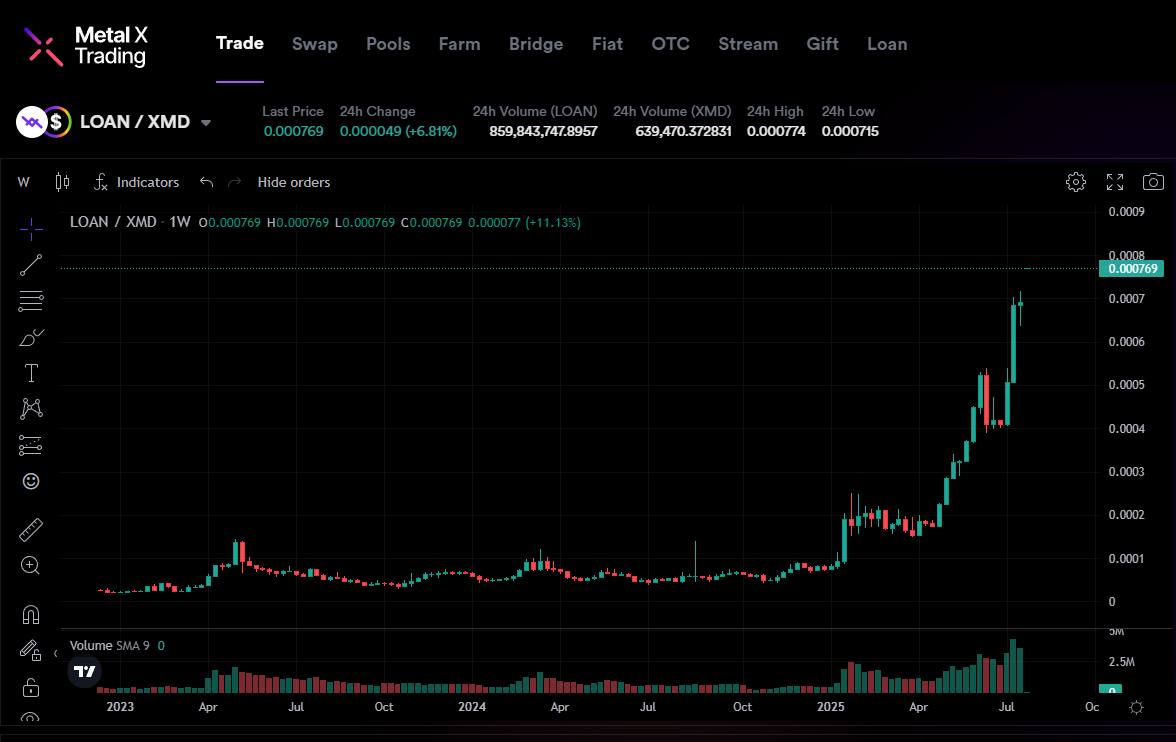The width and height of the screenshot is (1176, 742).
Task: Select the chart patterns tool
Action: [31, 408]
